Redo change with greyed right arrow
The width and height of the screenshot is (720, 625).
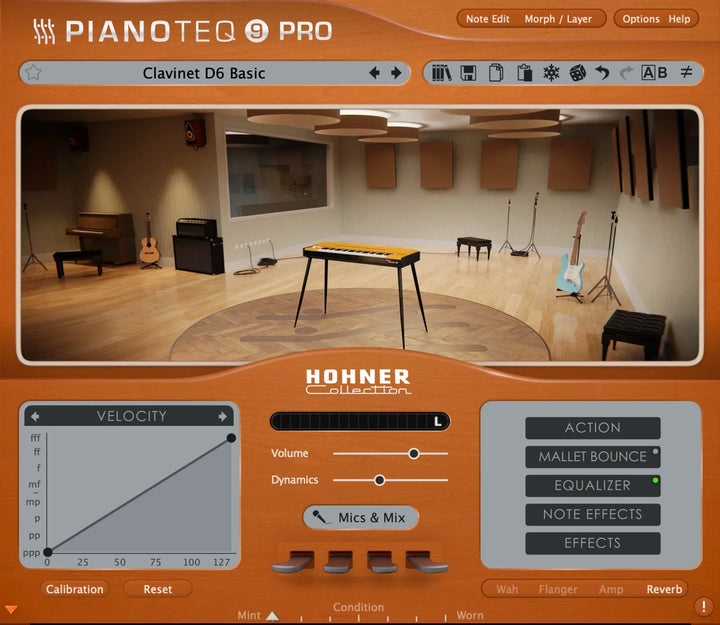[x=626, y=73]
